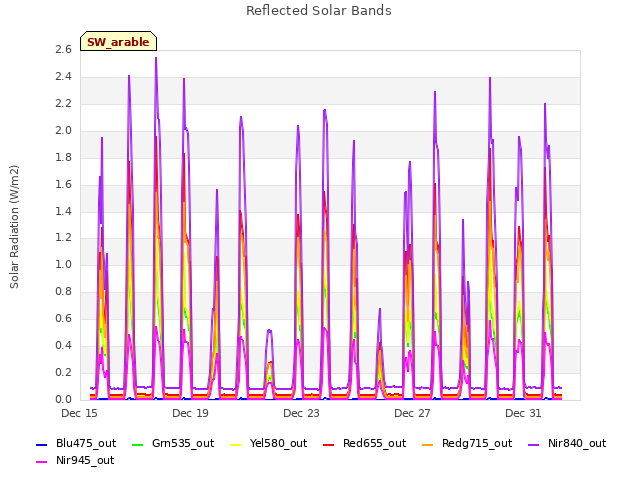Click the yellow Yel580_out legend swatch
This screenshot has height=480, width=640.
pyautogui.click(x=236, y=444)
